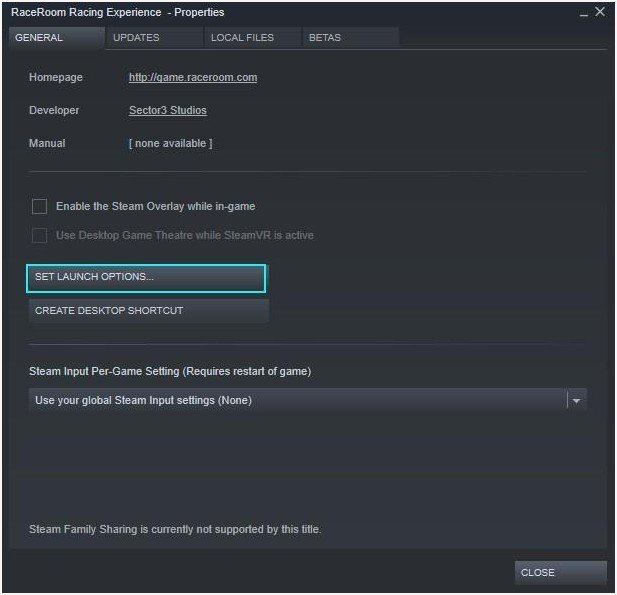The width and height of the screenshot is (617, 595).
Task: Visit the Sector3 Studios developer link
Action: click(168, 110)
